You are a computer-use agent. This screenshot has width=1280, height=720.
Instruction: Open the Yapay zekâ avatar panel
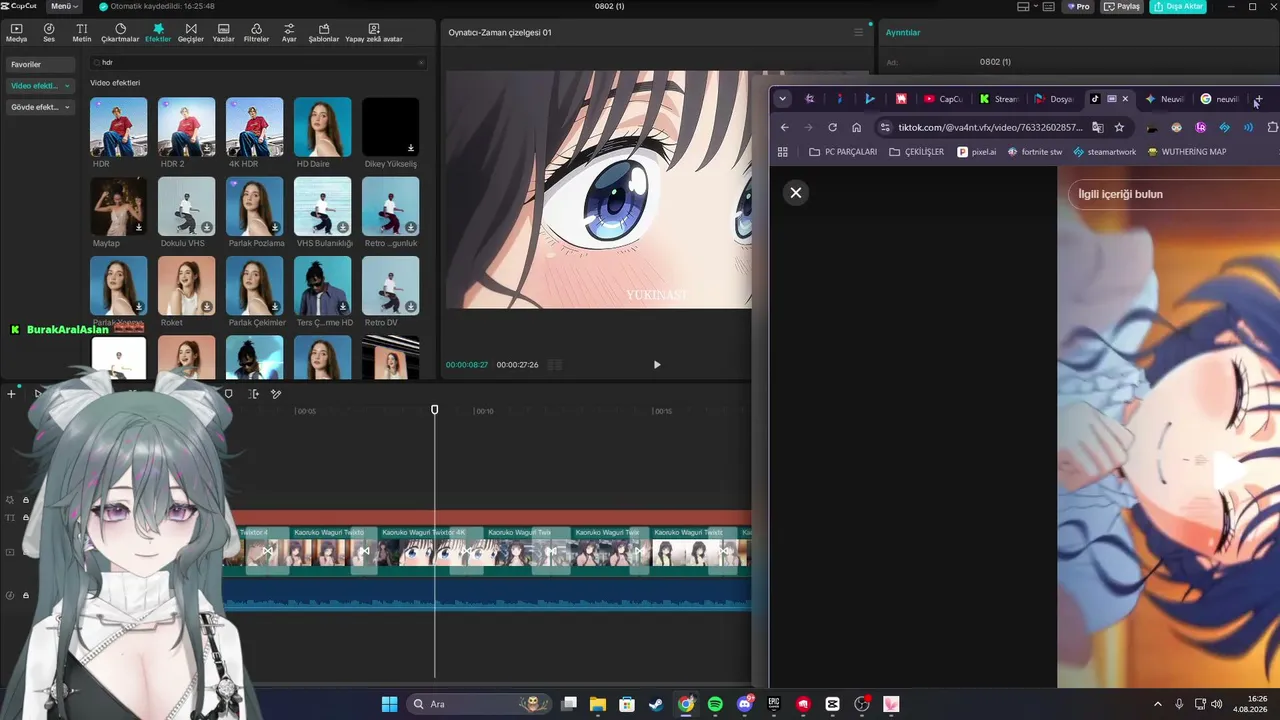pyautogui.click(x=374, y=33)
